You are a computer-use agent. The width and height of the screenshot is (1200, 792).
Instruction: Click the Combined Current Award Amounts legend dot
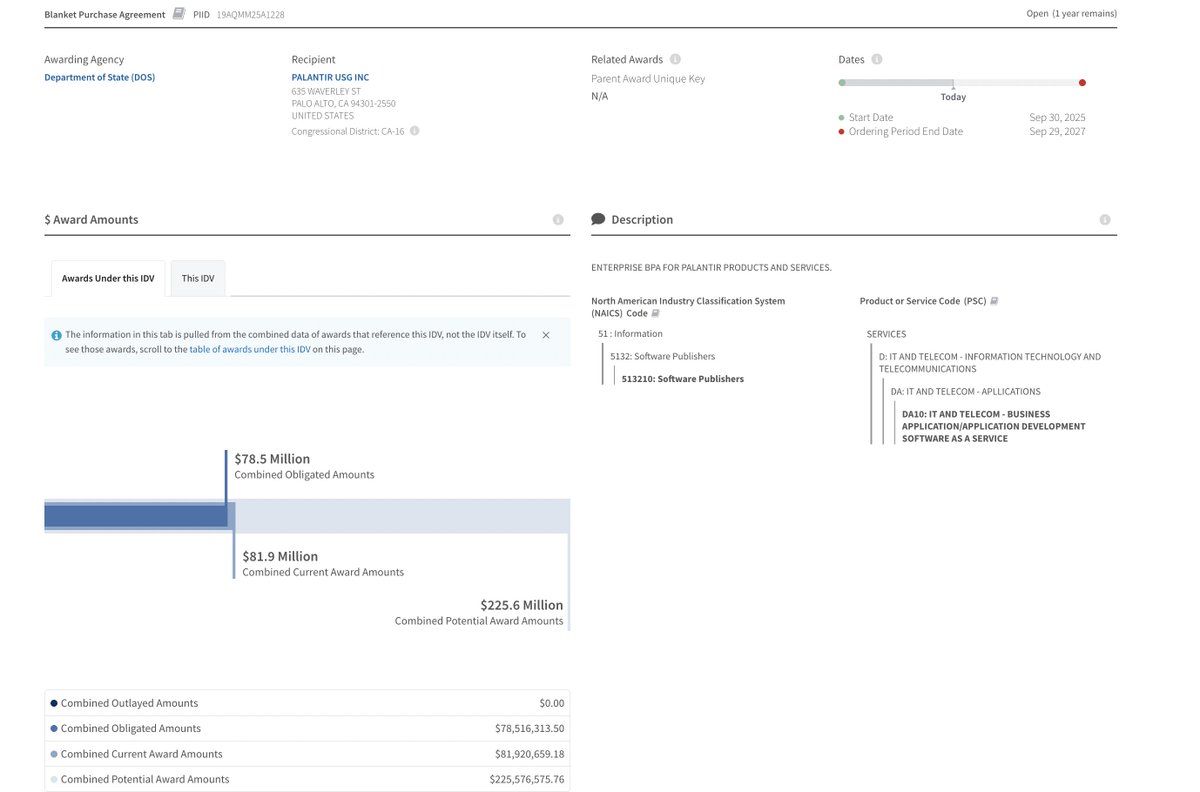54,754
